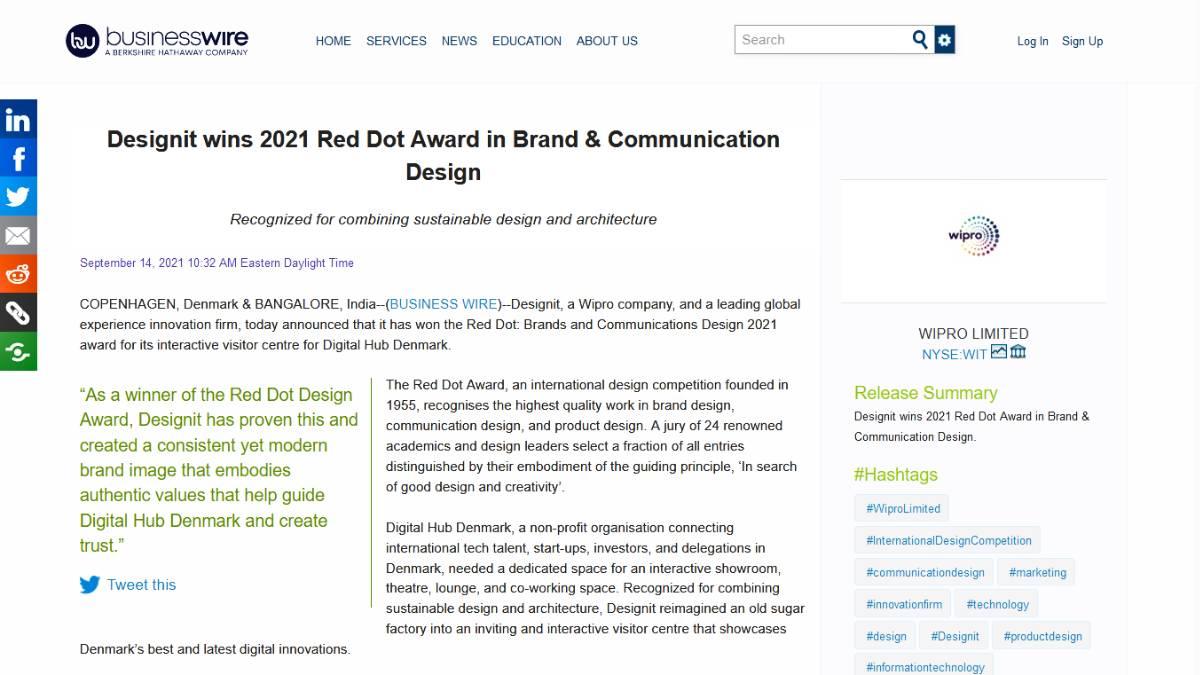Share the article on Facebook

coord(18,158)
